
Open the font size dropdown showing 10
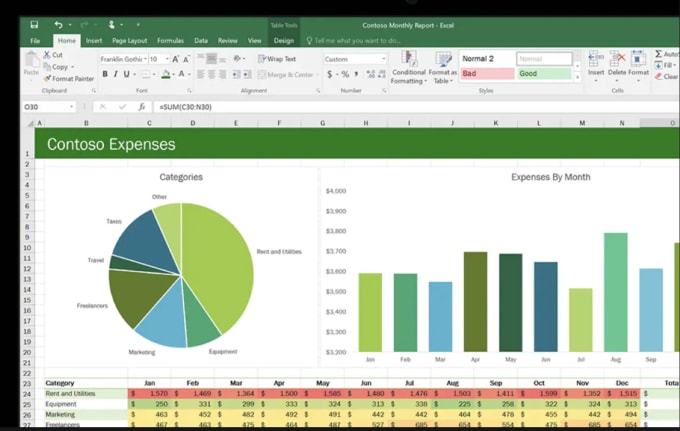167,59
